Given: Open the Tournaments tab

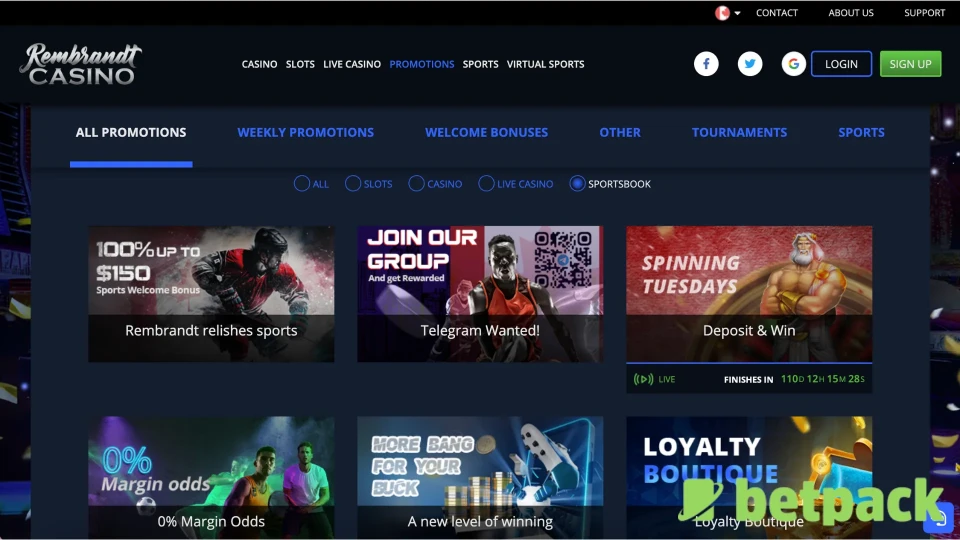Looking at the screenshot, I should point(739,132).
